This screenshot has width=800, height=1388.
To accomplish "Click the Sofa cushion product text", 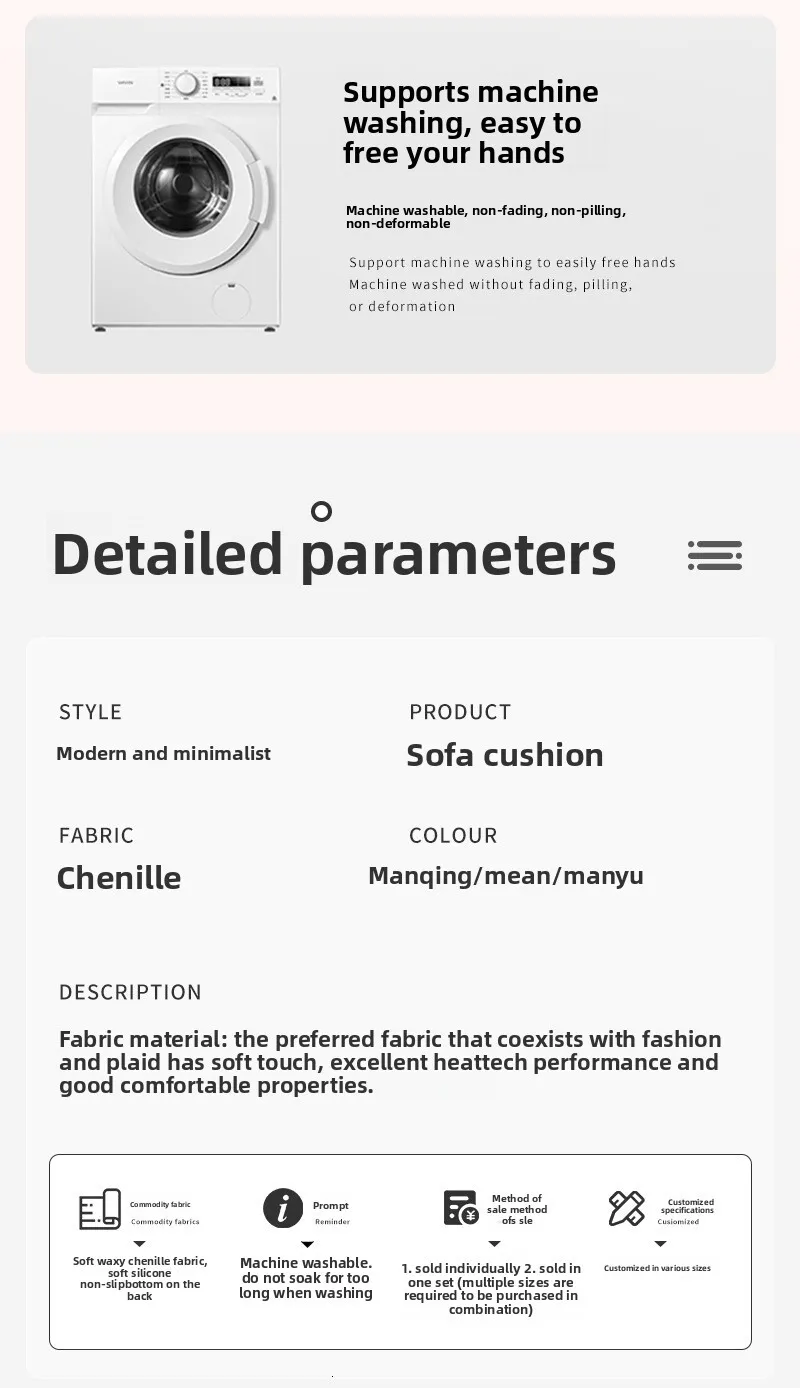I will [505, 755].
